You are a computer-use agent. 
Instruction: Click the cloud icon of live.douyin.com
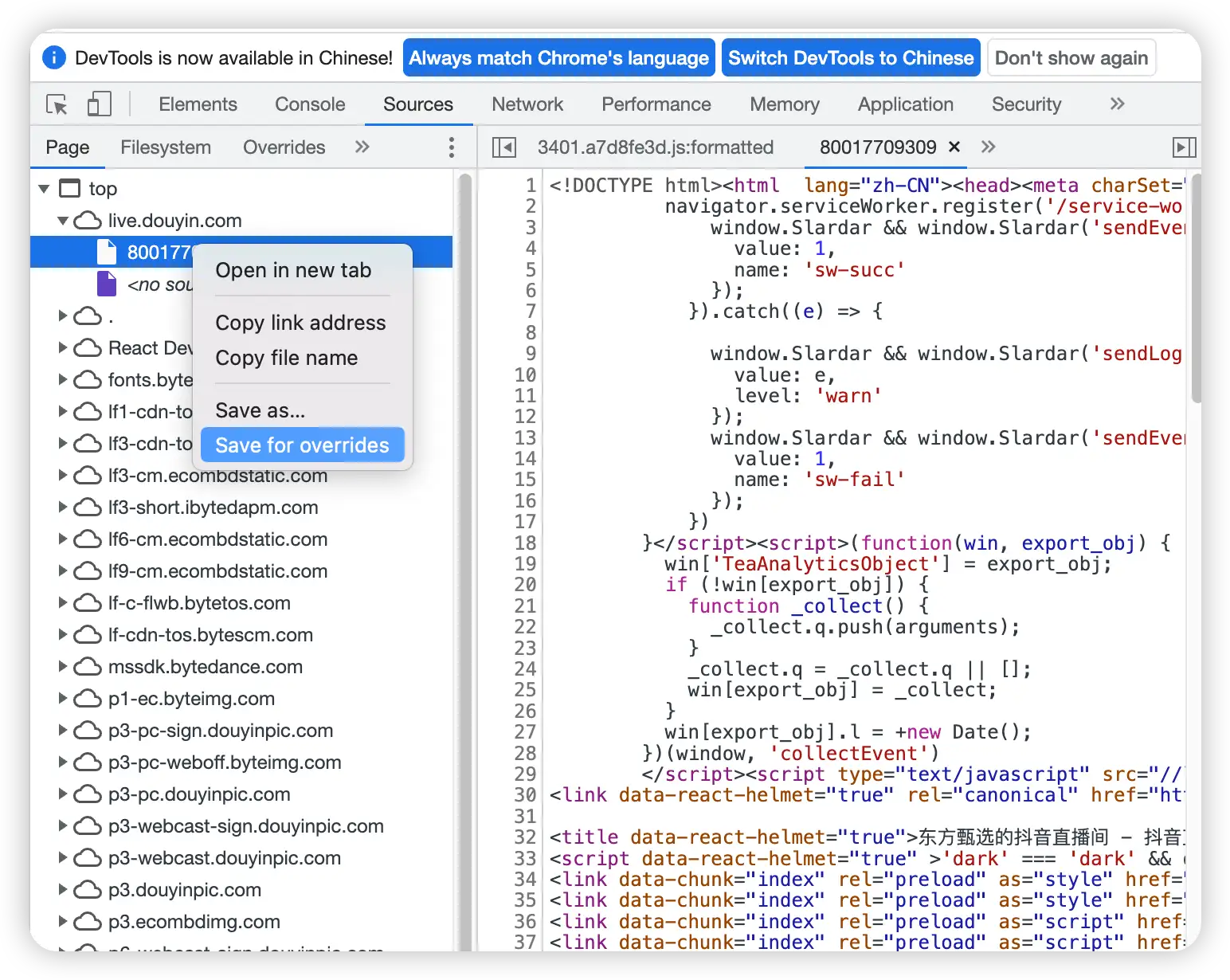tap(88, 221)
